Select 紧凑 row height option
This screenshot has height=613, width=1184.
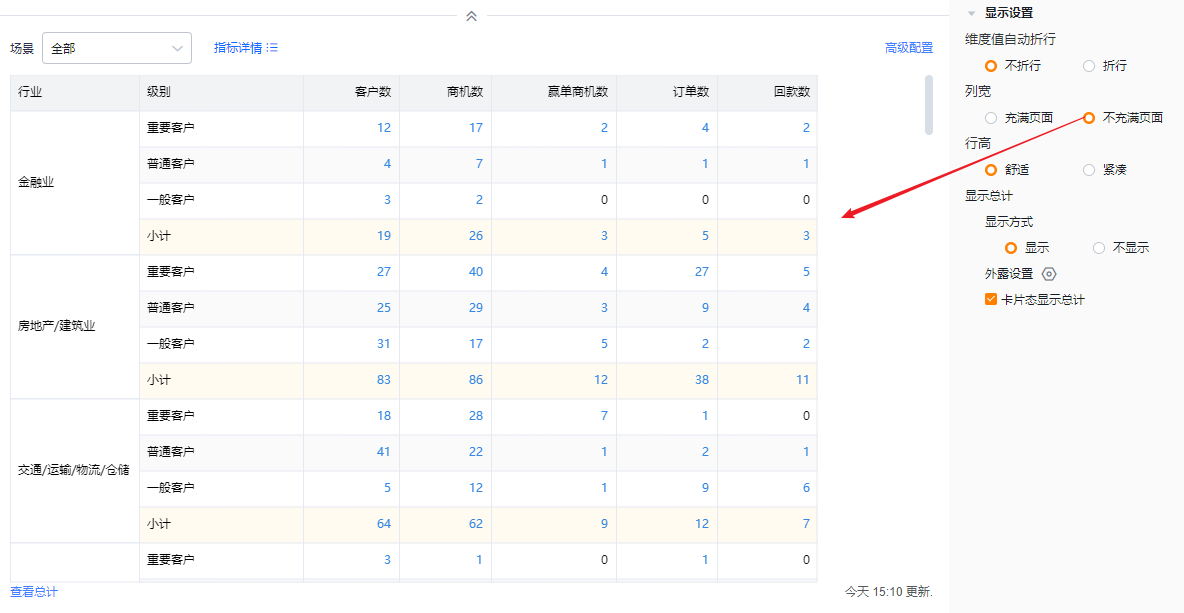1089,170
